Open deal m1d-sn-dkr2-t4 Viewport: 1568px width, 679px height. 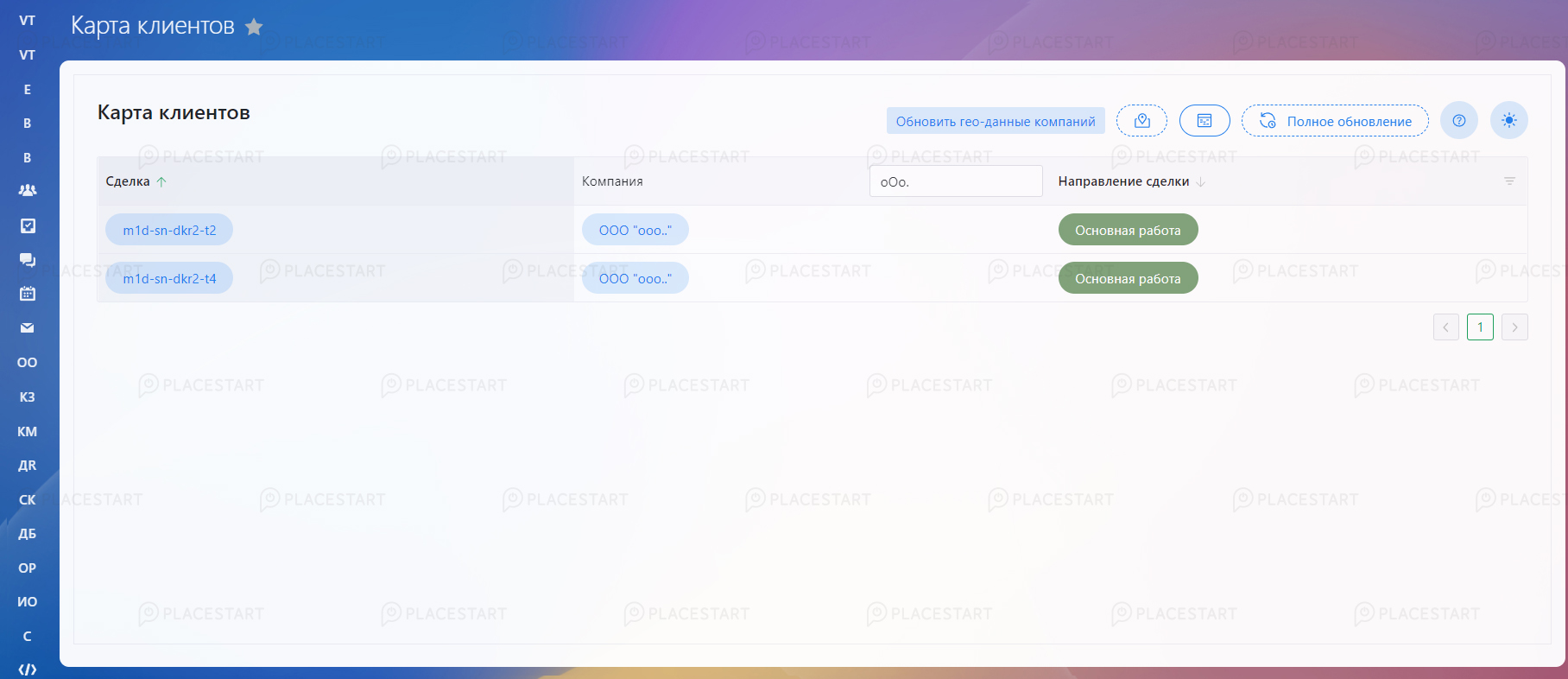[169, 278]
